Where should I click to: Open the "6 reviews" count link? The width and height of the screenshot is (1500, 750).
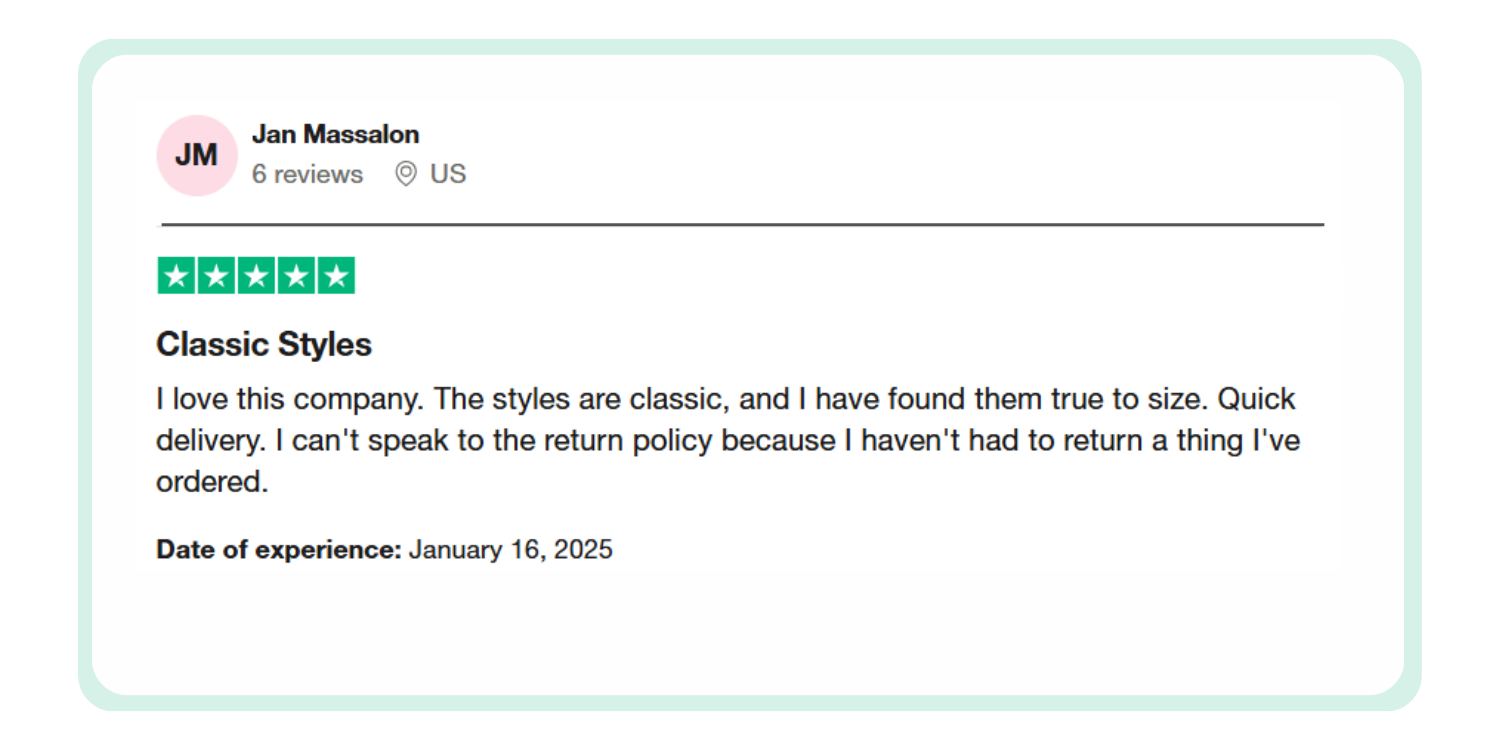[x=307, y=174]
